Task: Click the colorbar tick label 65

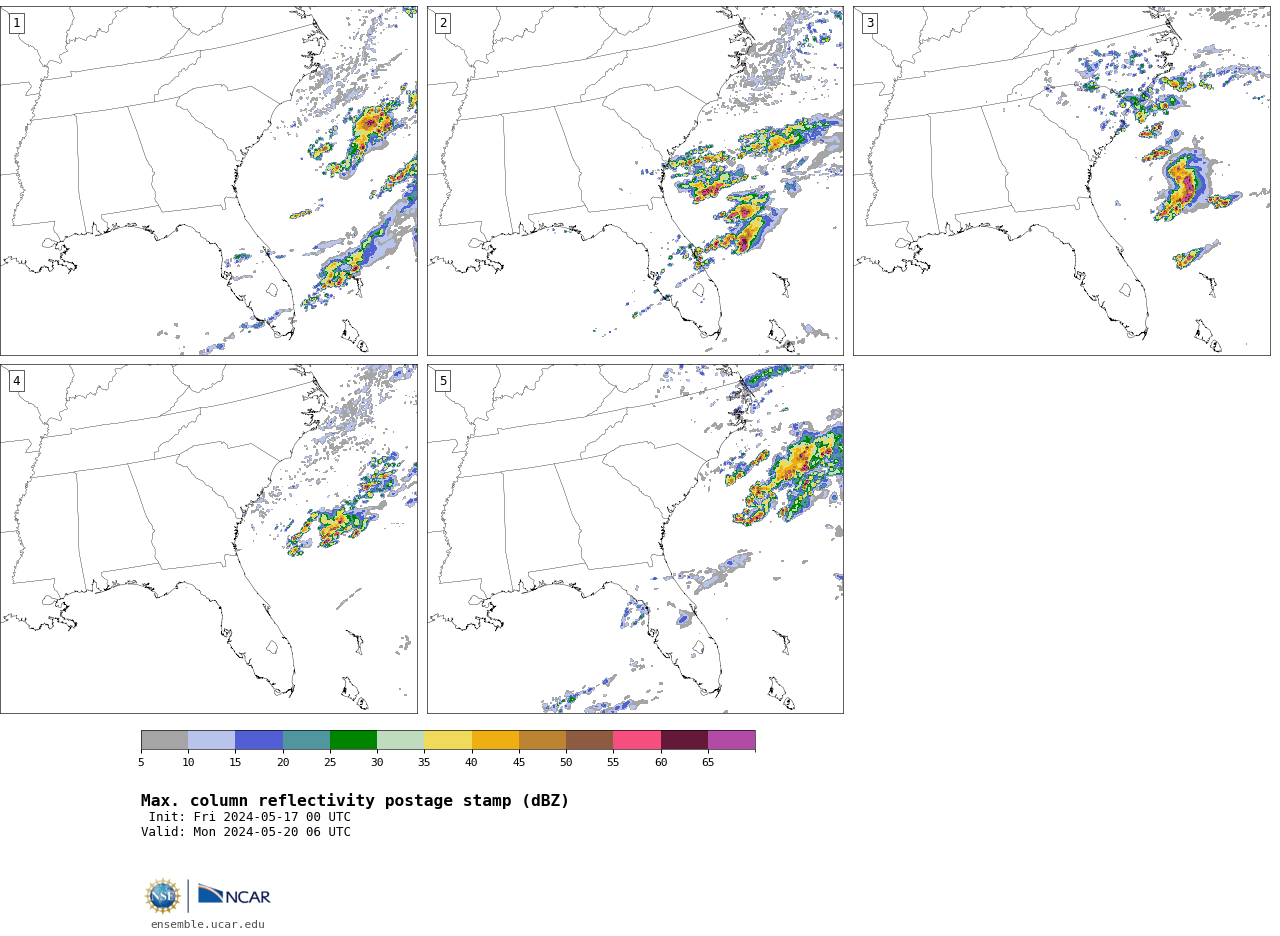Action: tap(708, 763)
